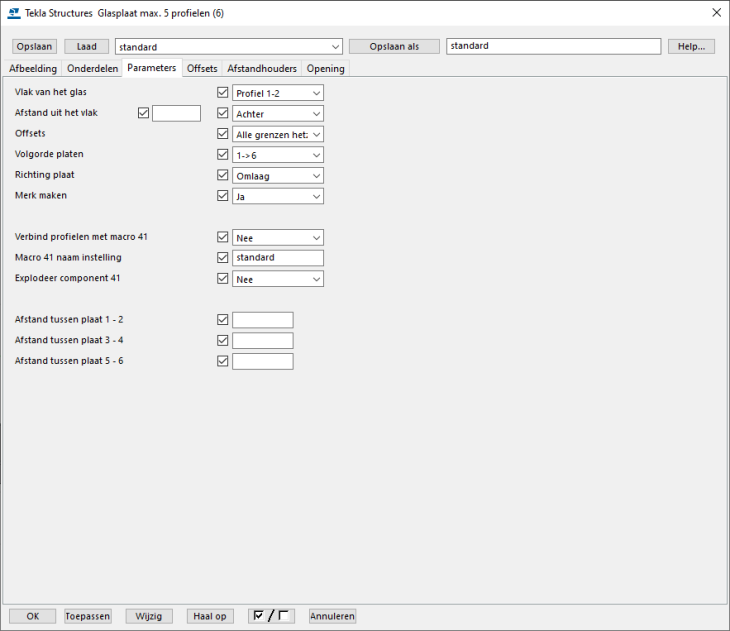Toggle Verbind profielen met macro 41 checkbox
This screenshot has width=730, height=631.
click(x=223, y=237)
